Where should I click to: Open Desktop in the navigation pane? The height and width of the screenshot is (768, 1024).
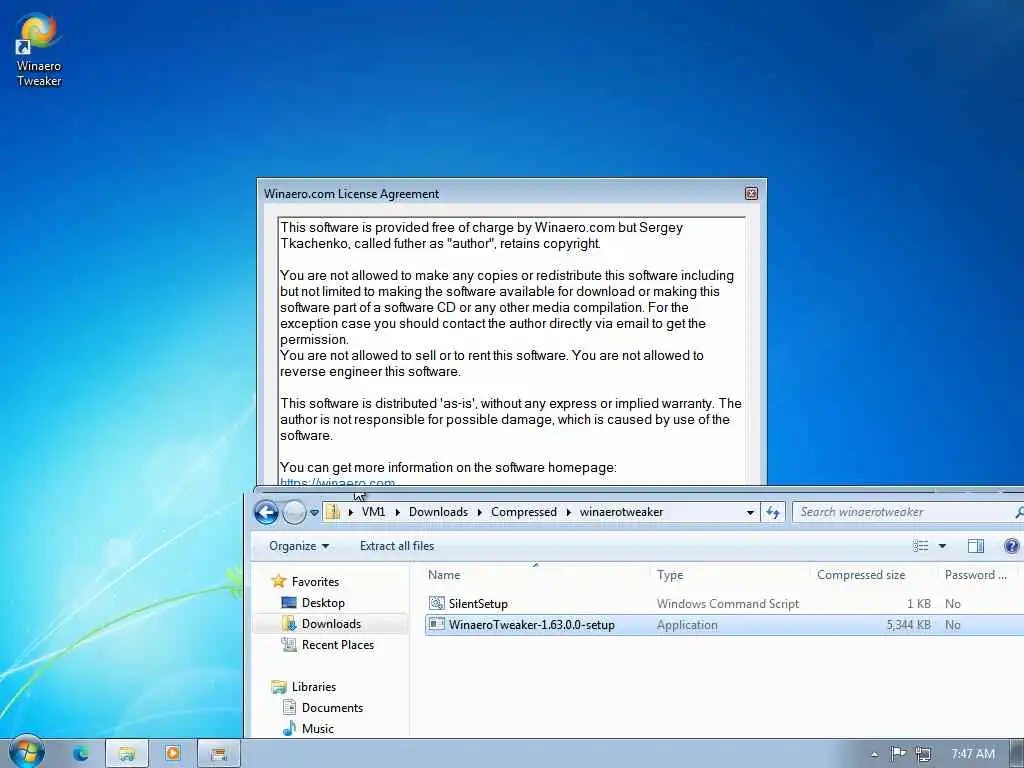[x=323, y=603]
